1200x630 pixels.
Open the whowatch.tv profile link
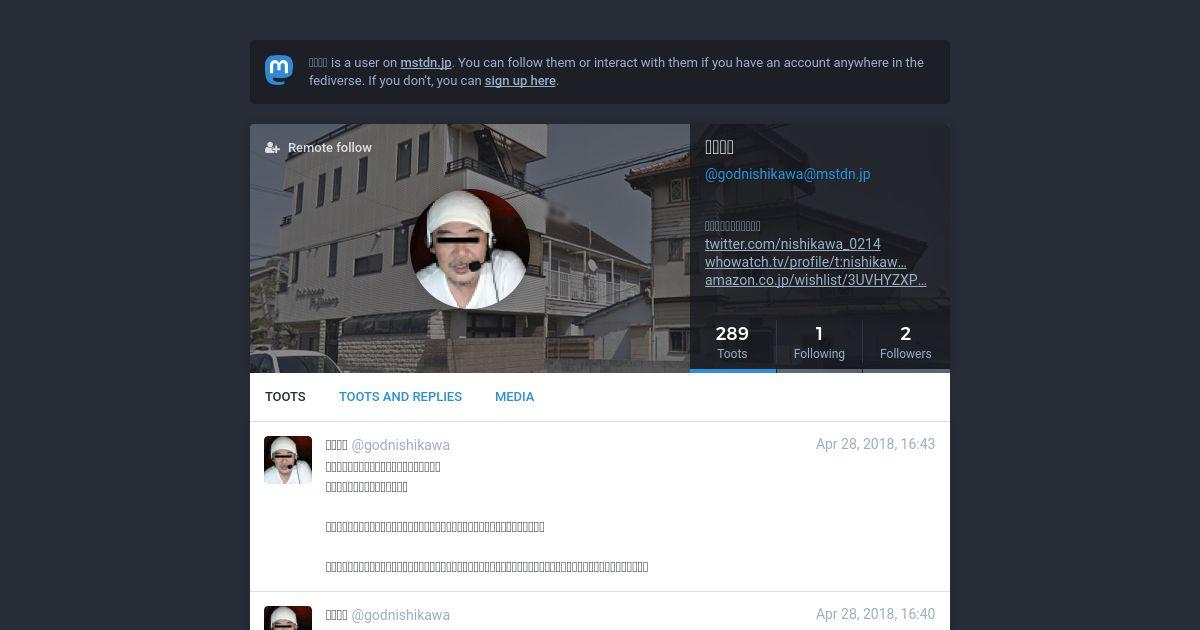tap(806, 262)
